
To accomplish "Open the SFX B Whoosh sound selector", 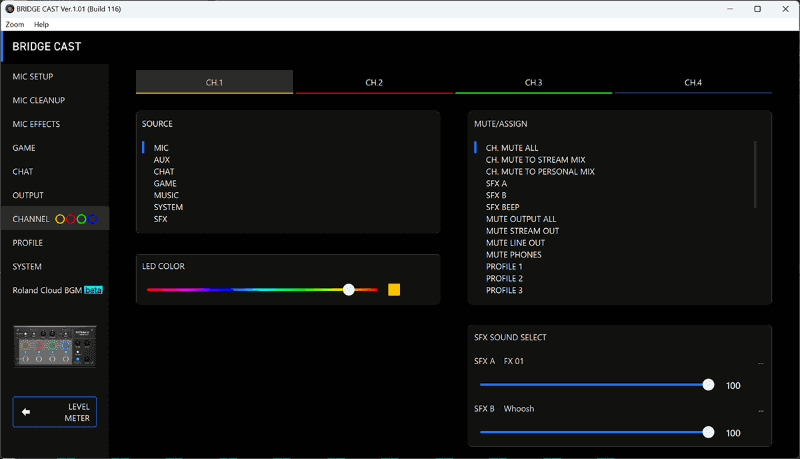I will click(x=519, y=409).
